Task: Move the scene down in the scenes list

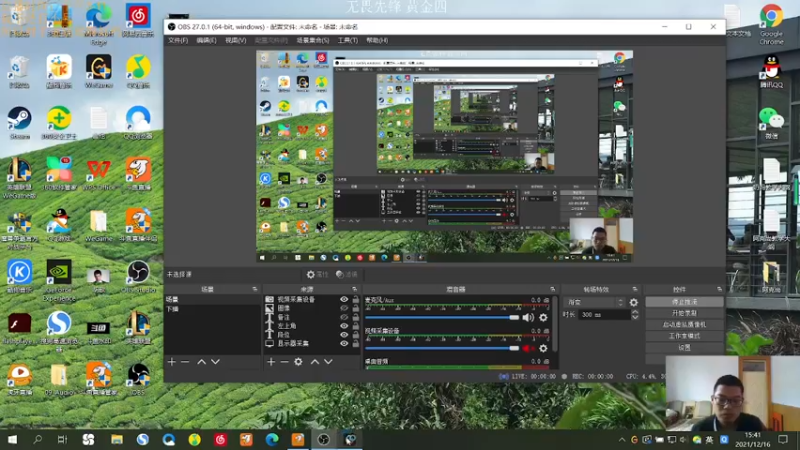Action: pos(215,362)
